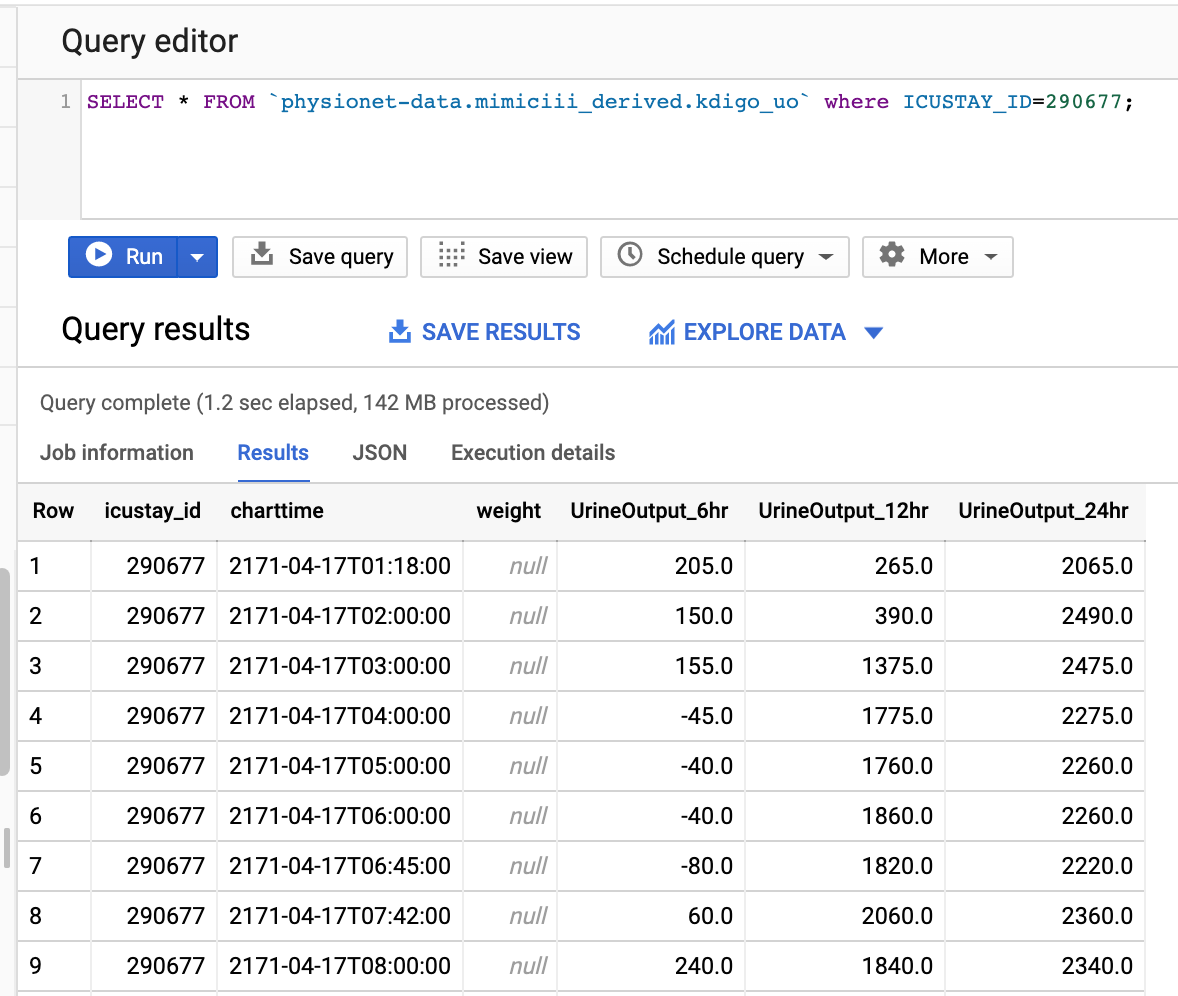The image size is (1178, 996).
Task: Click line number 1 in the editor
Action: 64,101
